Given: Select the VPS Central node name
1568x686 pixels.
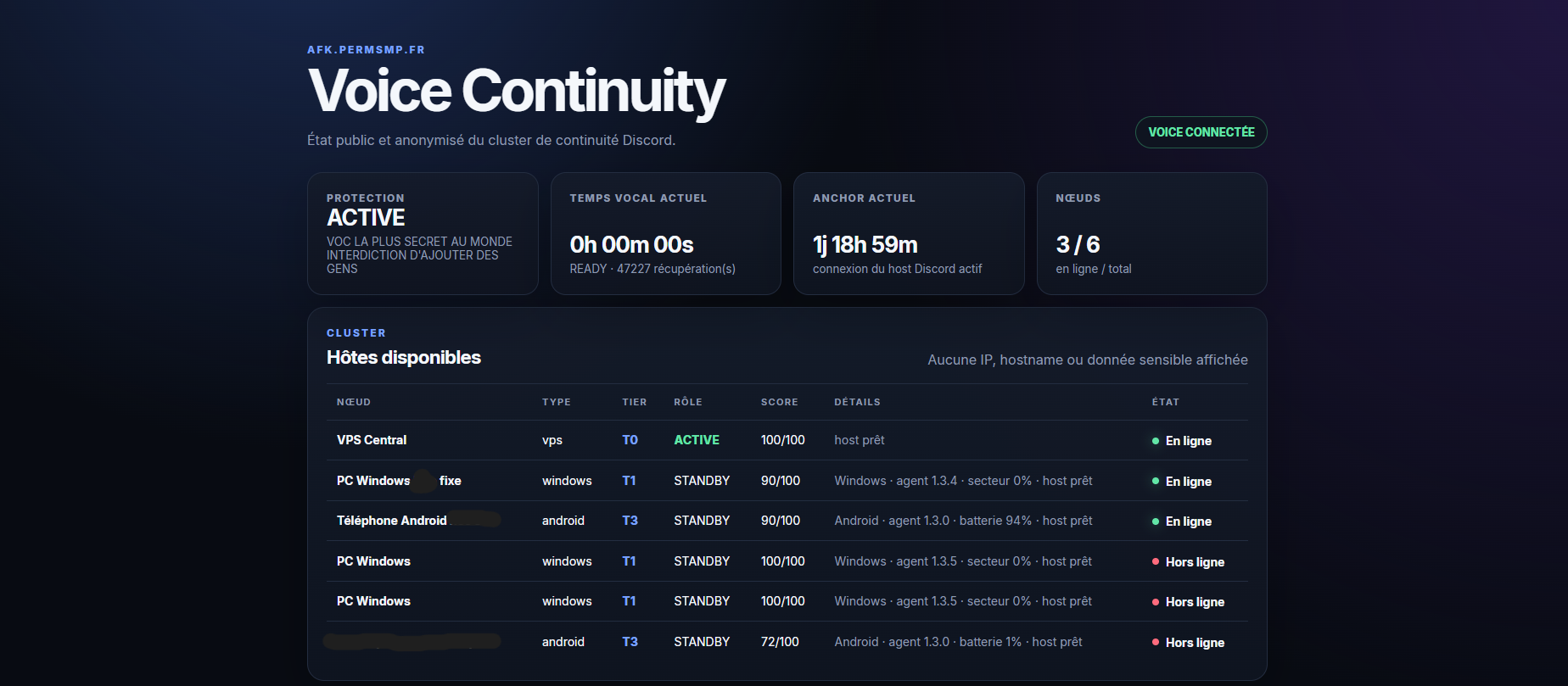Looking at the screenshot, I should [x=372, y=440].
